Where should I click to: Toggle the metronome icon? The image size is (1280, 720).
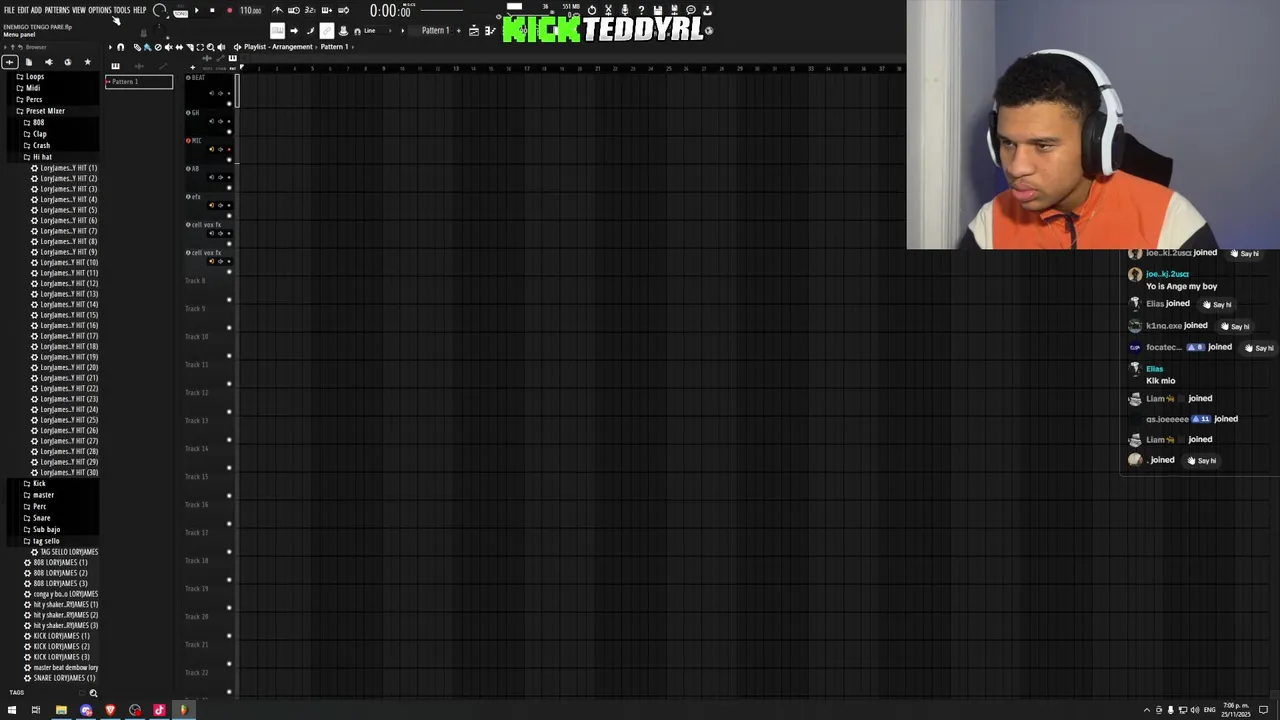278,10
